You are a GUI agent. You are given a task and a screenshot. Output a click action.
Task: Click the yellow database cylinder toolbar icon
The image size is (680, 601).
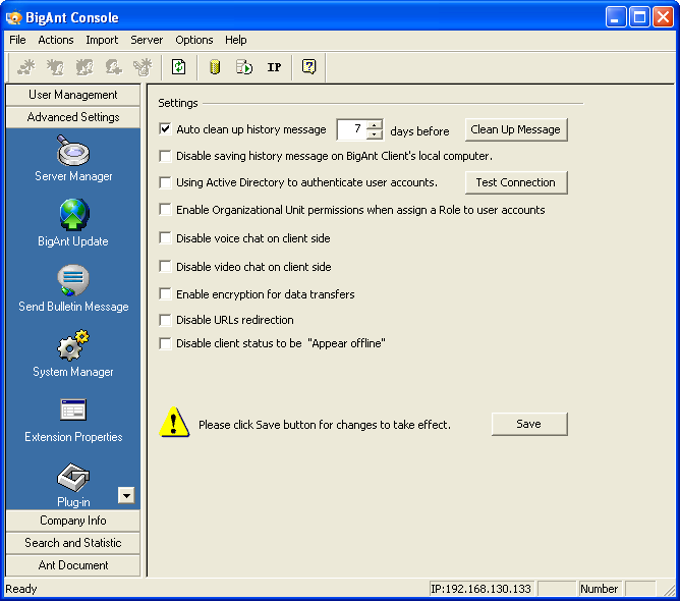click(x=215, y=67)
